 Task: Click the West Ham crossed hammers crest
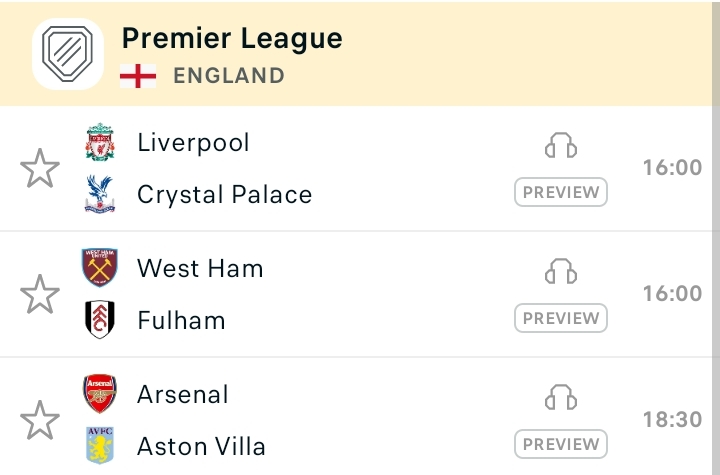point(100,267)
